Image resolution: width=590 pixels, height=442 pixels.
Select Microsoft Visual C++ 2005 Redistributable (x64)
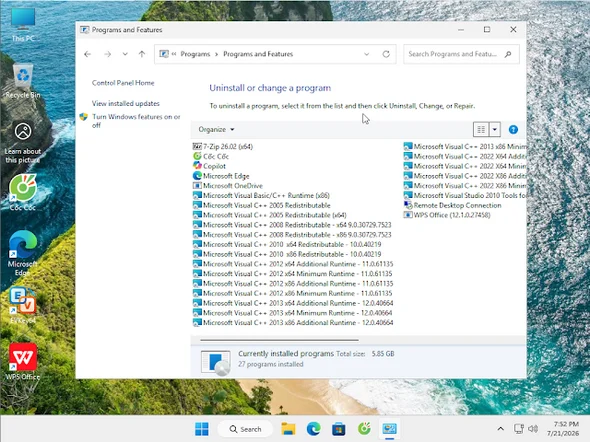(x=269, y=215)
